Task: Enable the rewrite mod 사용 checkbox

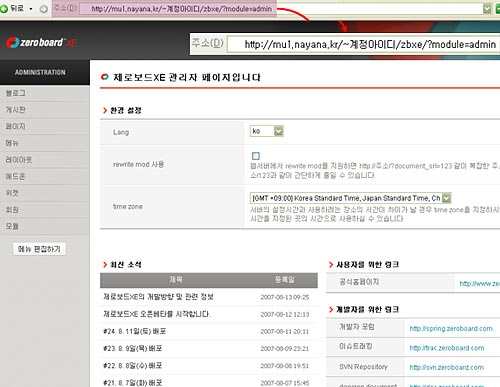Action: [x=256, y=156]
